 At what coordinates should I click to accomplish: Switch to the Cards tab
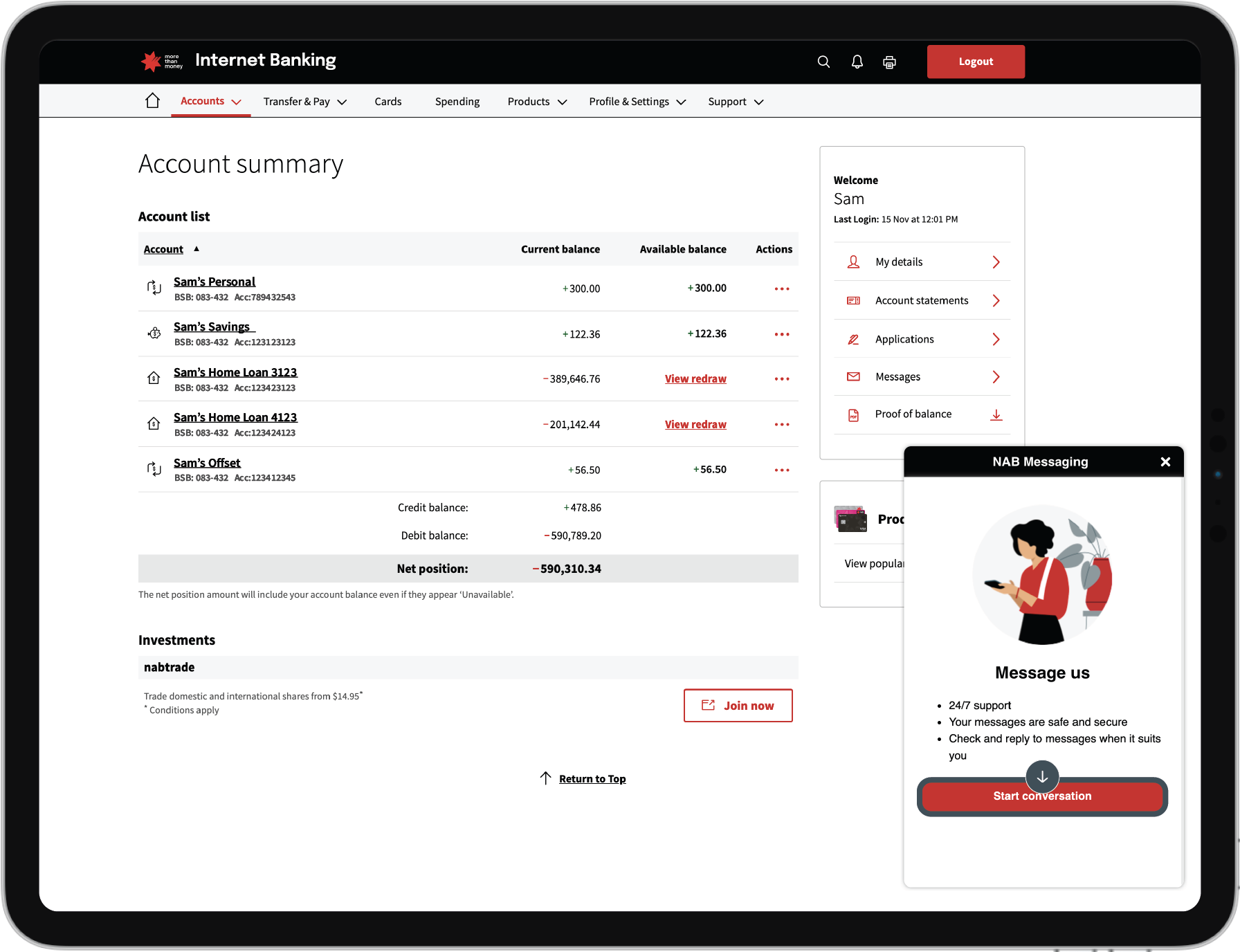tap(387, 102)
